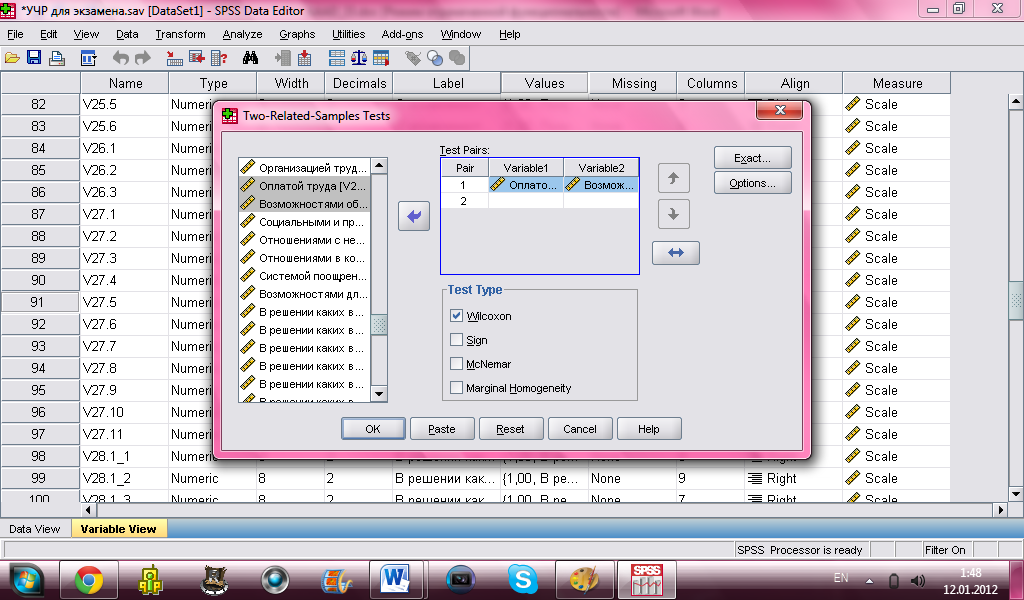This screenshot has height=600, width=1024.
Task: Enable the McNemar test checkbox
Action: coord(456,364)
